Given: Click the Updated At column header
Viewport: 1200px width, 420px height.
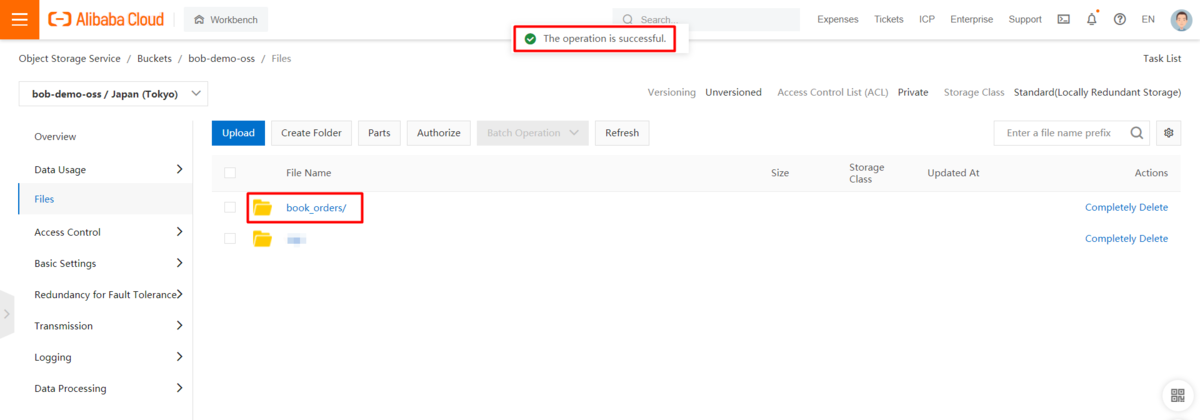Looking at the screenshot, I should coord(953,173).
